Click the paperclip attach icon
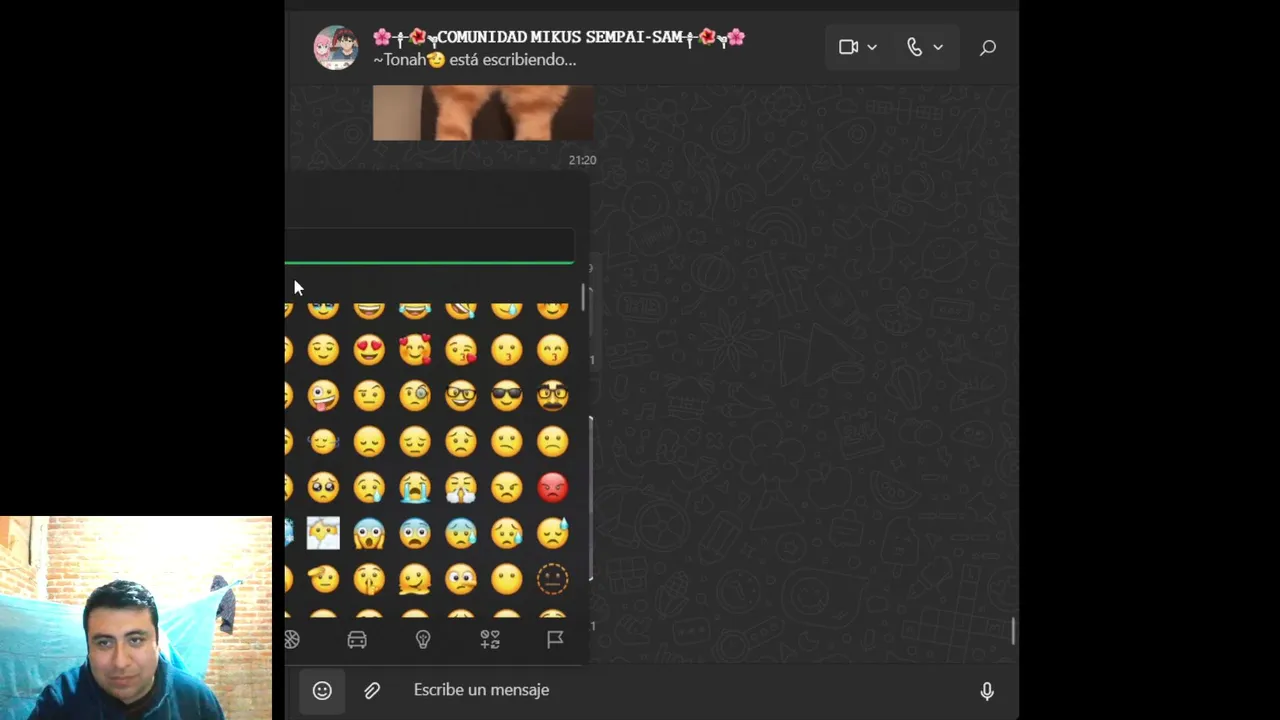The height and width of the screenshot is (720, 1280). pyautogui.click(x=372, y=690)
